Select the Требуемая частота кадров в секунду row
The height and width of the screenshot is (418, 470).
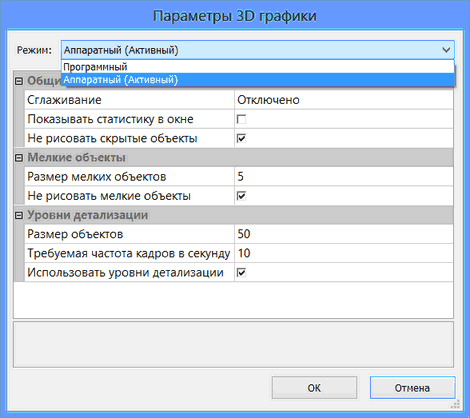[x=239, y=253]
